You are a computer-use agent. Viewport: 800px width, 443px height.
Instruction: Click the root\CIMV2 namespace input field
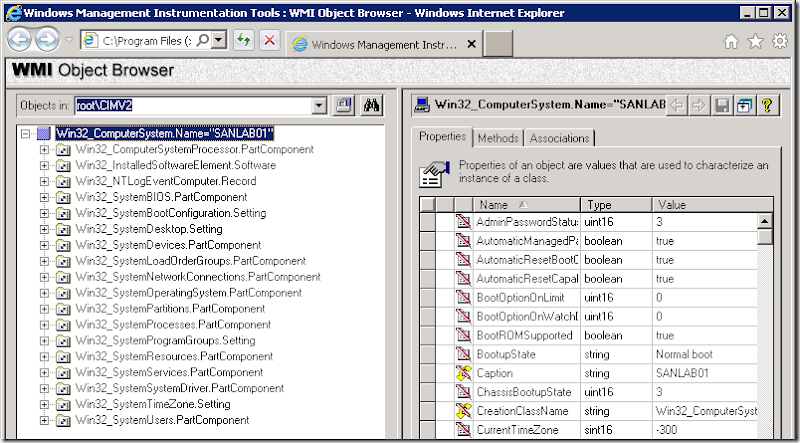click(x=193, y=106)
